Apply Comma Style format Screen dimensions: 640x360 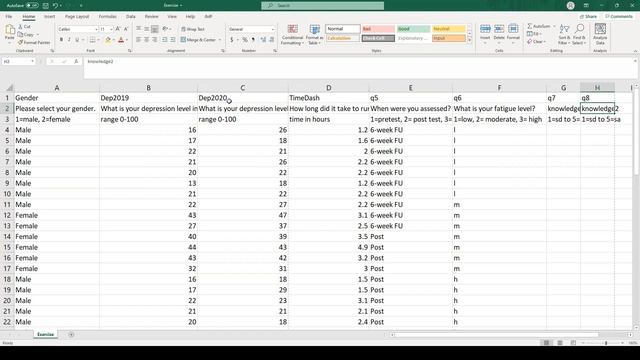(253, 40)
